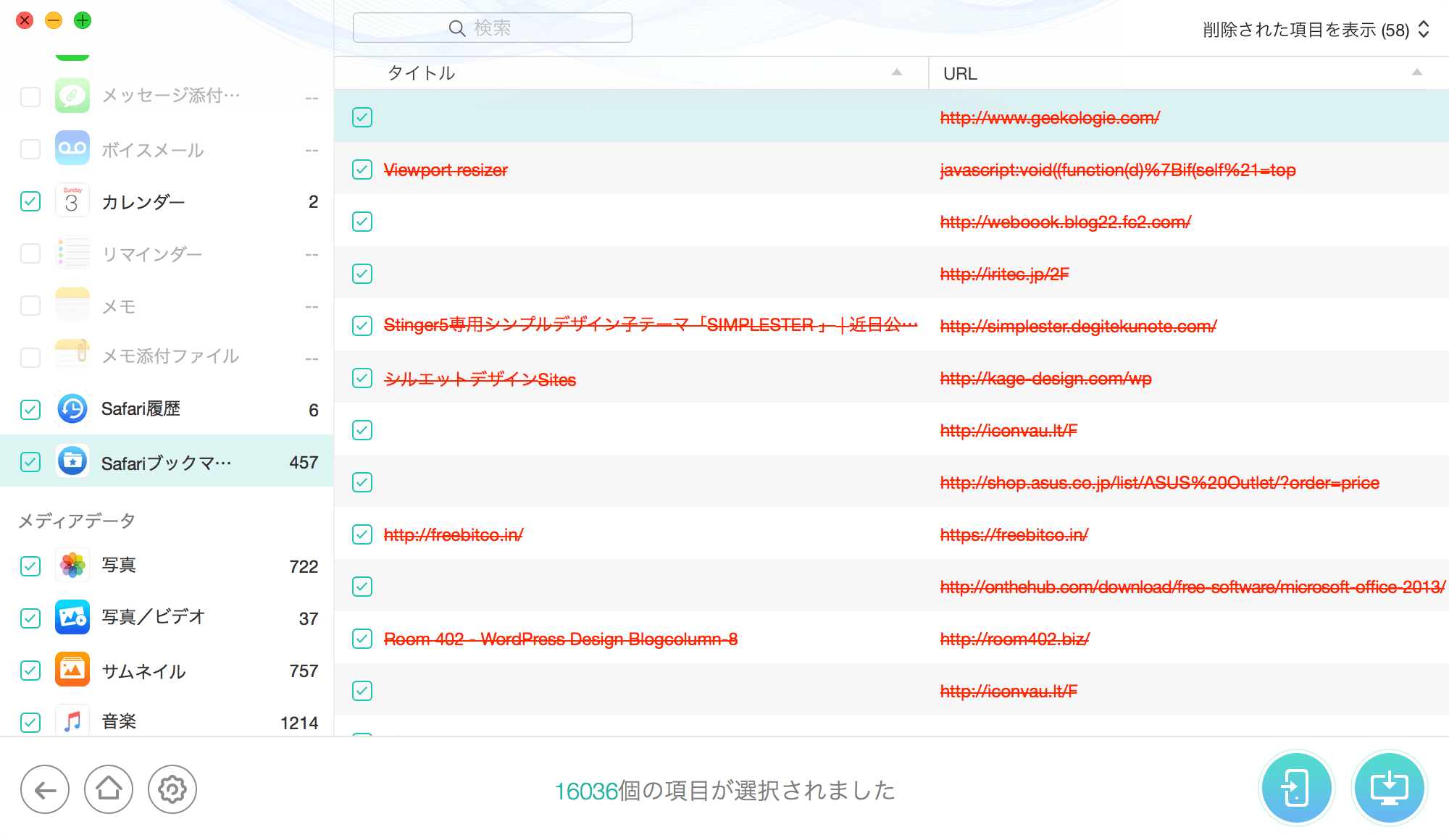Open the 削除された項目を表示 dropdown

click(1316, 30)
